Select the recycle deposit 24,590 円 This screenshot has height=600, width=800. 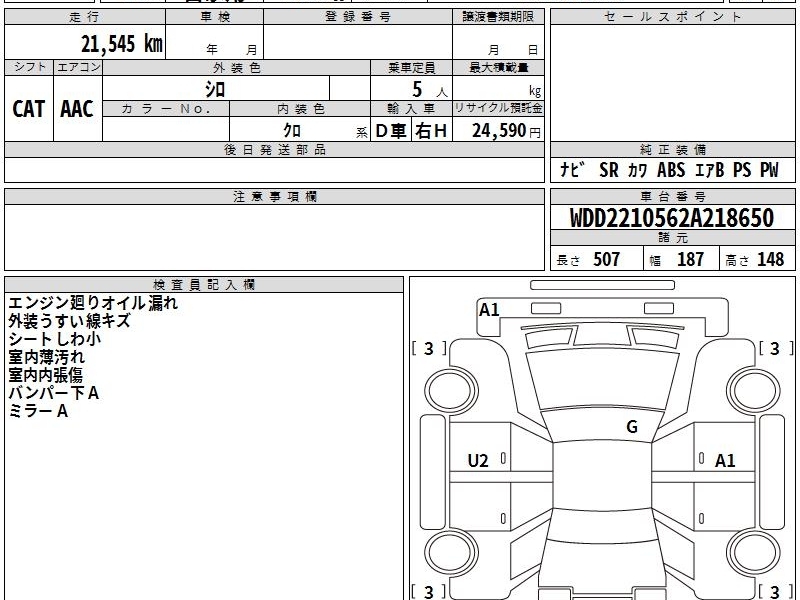click(x=506, y=131)
